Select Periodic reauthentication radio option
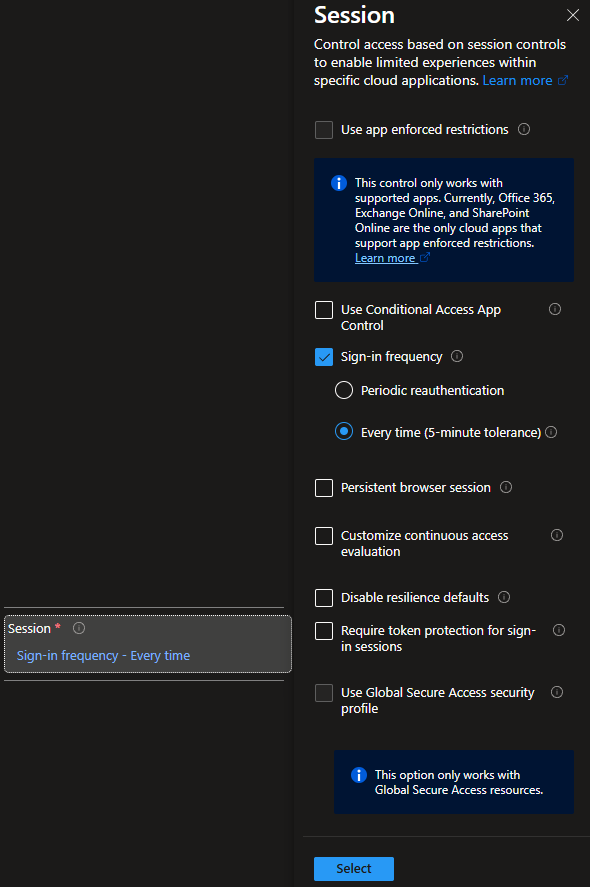 [x=344, y=390]
